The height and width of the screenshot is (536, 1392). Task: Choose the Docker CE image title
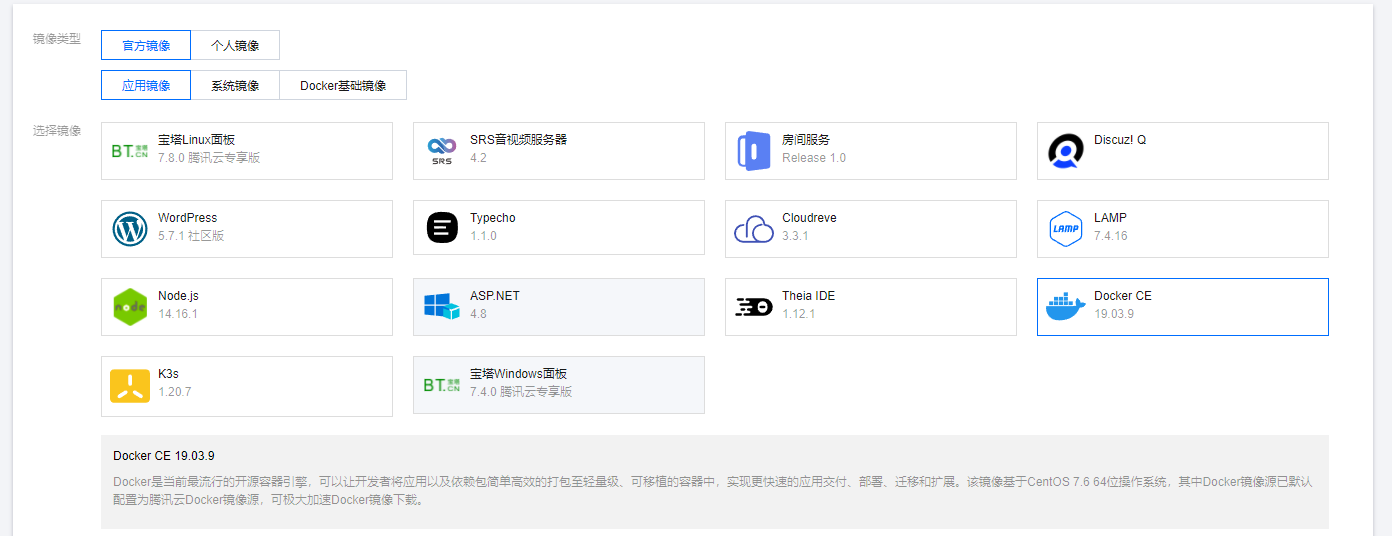[x=1123, y=296]
